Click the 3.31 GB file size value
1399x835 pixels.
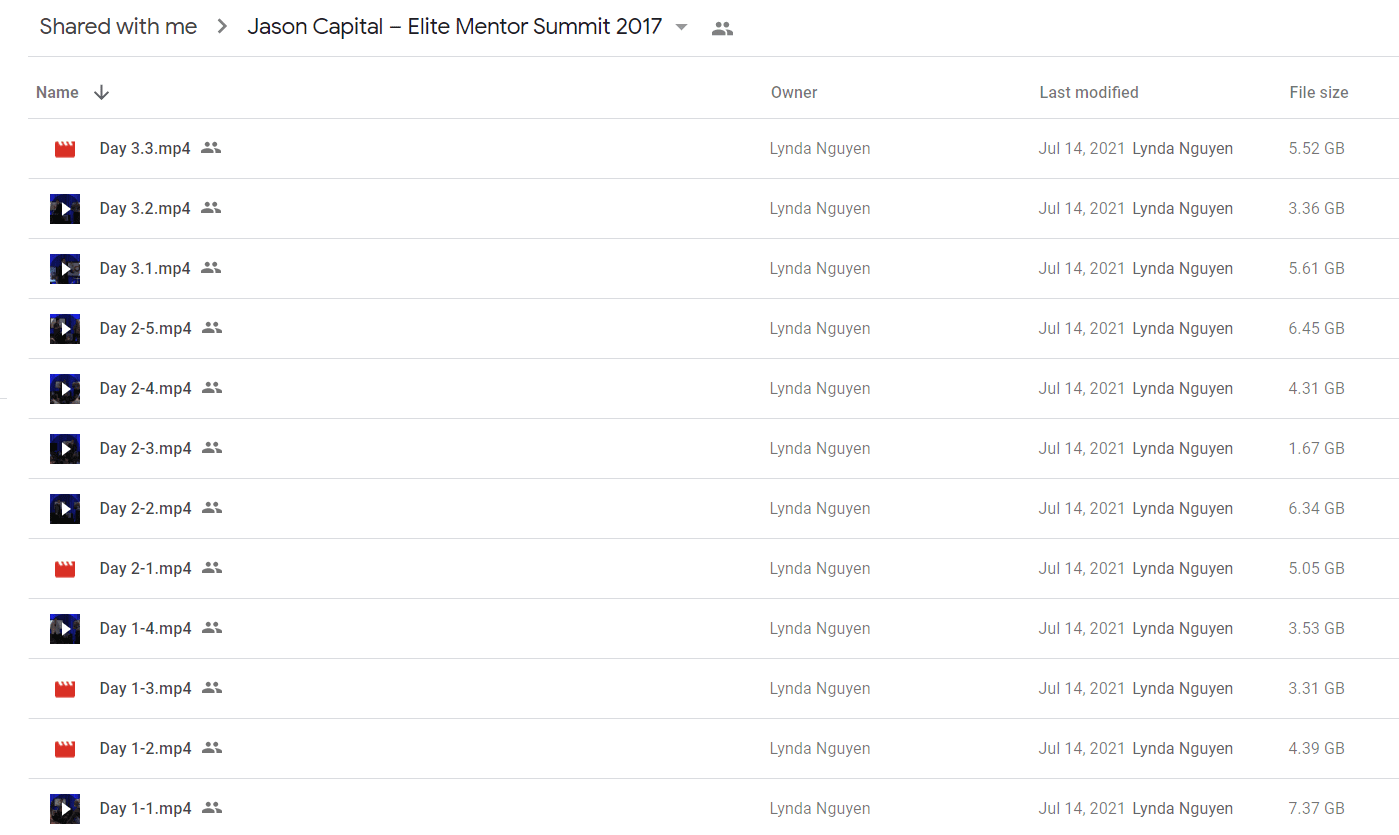[x=1317, y=689]
